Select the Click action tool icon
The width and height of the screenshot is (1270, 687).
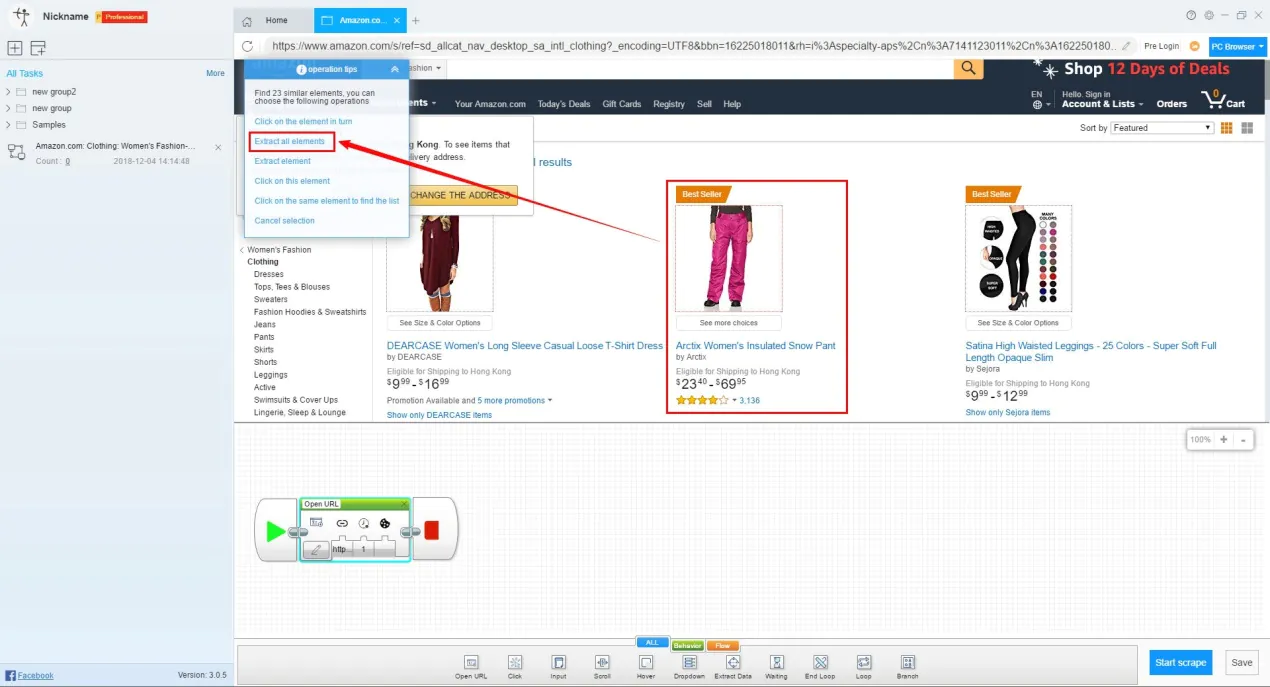pos(515,662)
